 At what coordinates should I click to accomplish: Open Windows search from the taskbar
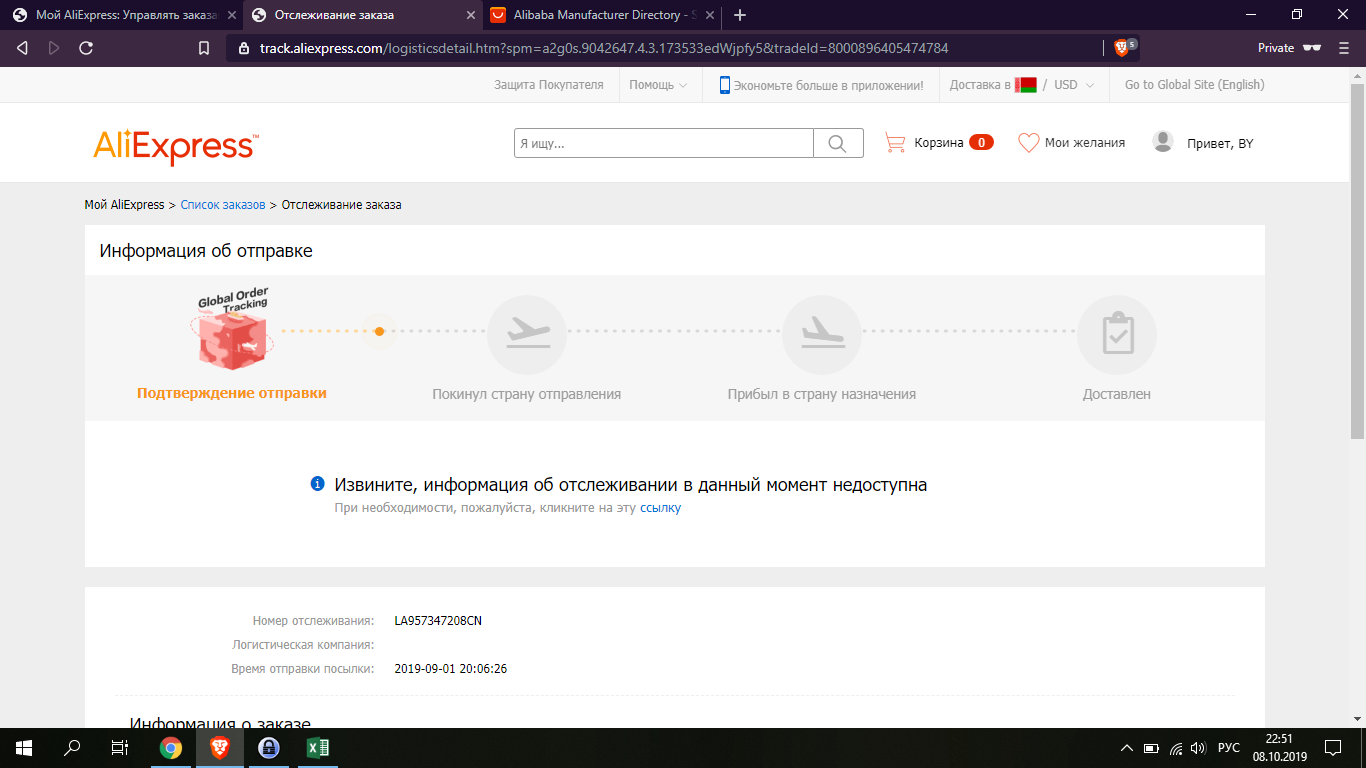72,747
